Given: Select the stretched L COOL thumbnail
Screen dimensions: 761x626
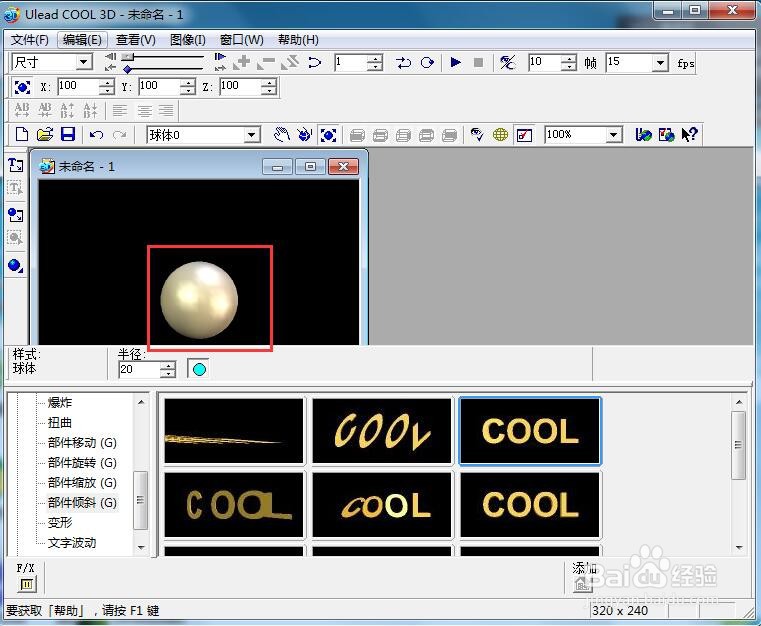Looking at the screenshot, I should [234, 505].
